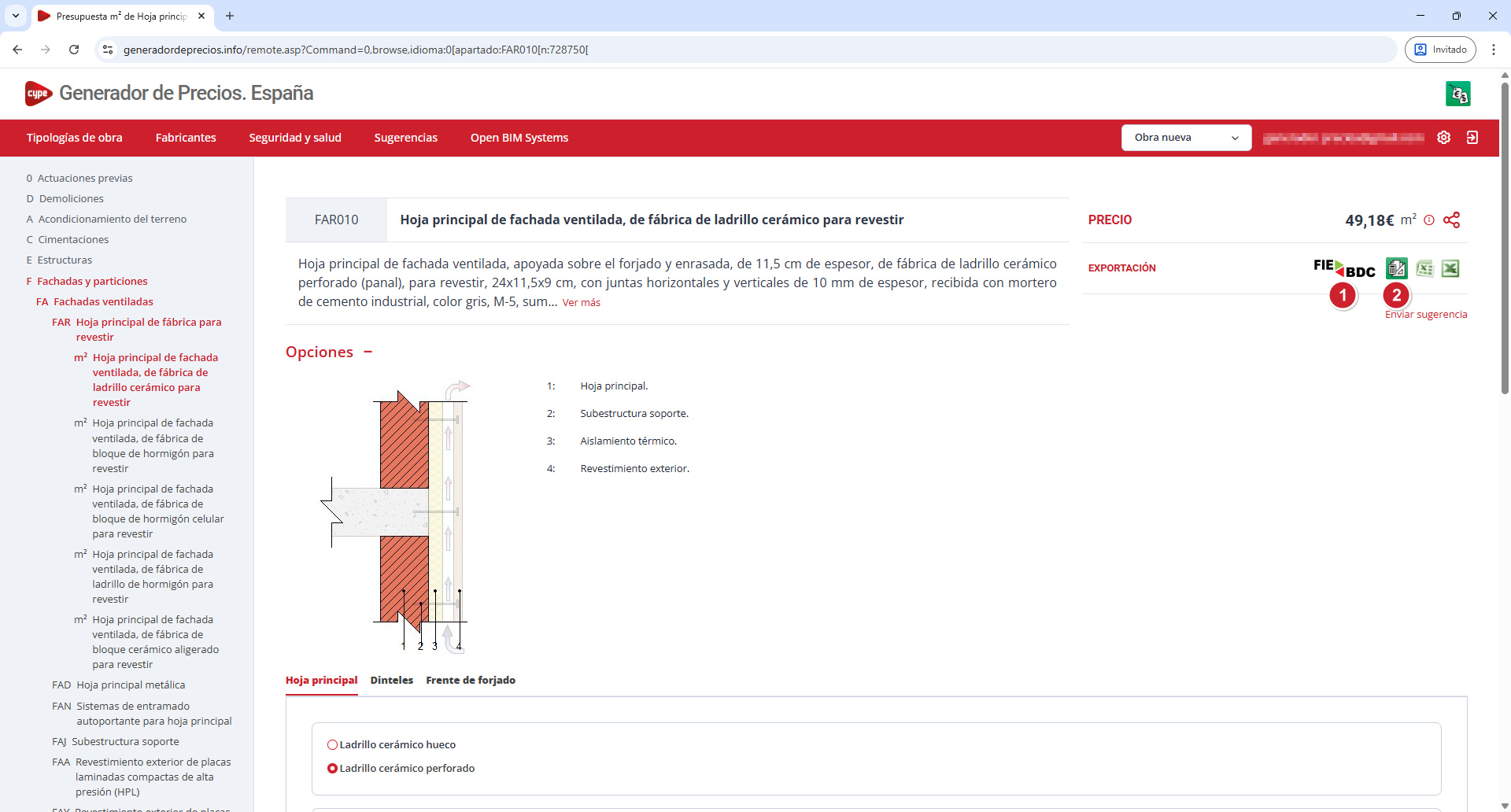Screen dimensions: 1511x812
Task: Click the currency/language icon at top right
Action: 1457,94
